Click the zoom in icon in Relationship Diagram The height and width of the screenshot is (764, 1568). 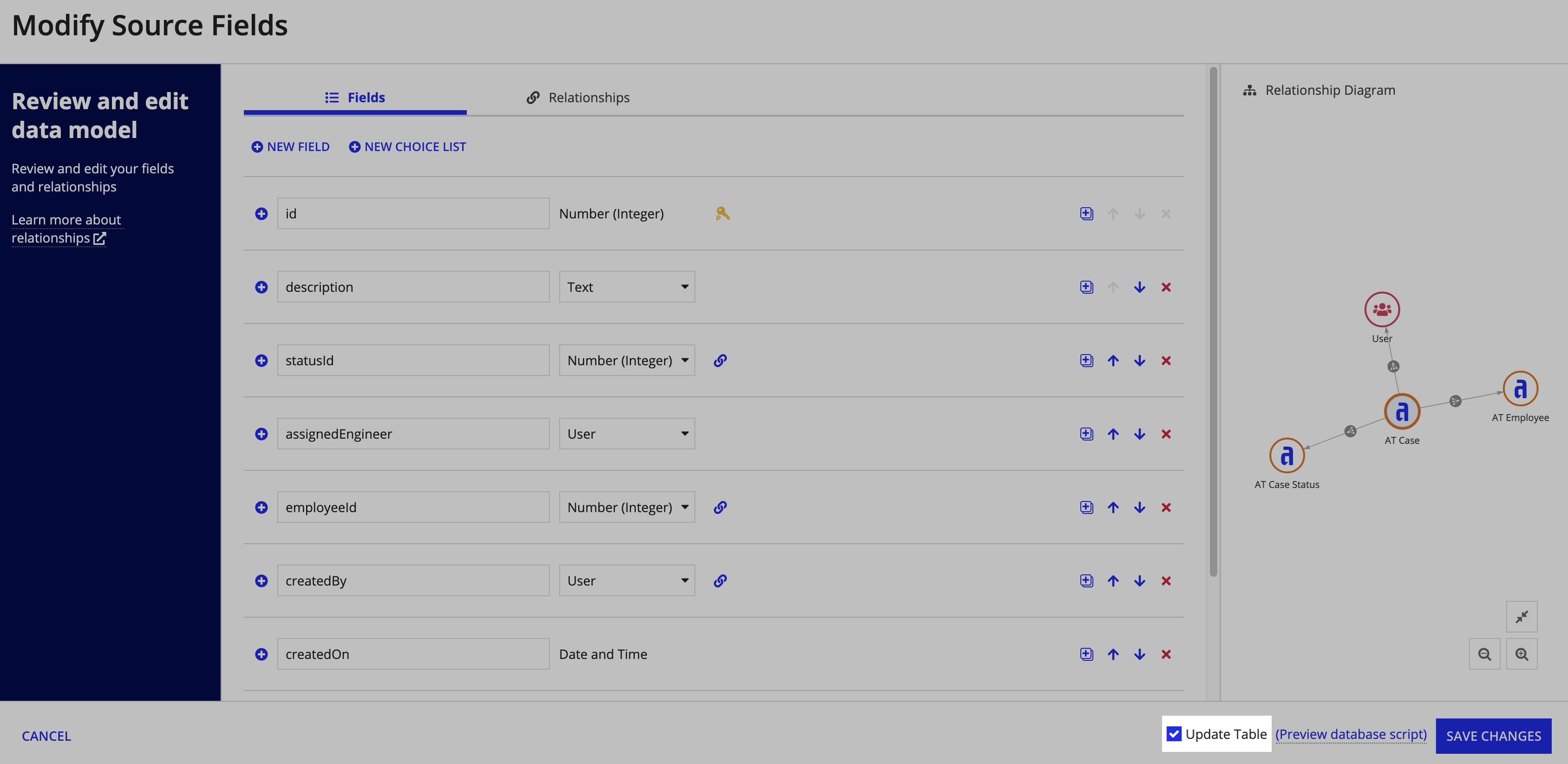1521,653
